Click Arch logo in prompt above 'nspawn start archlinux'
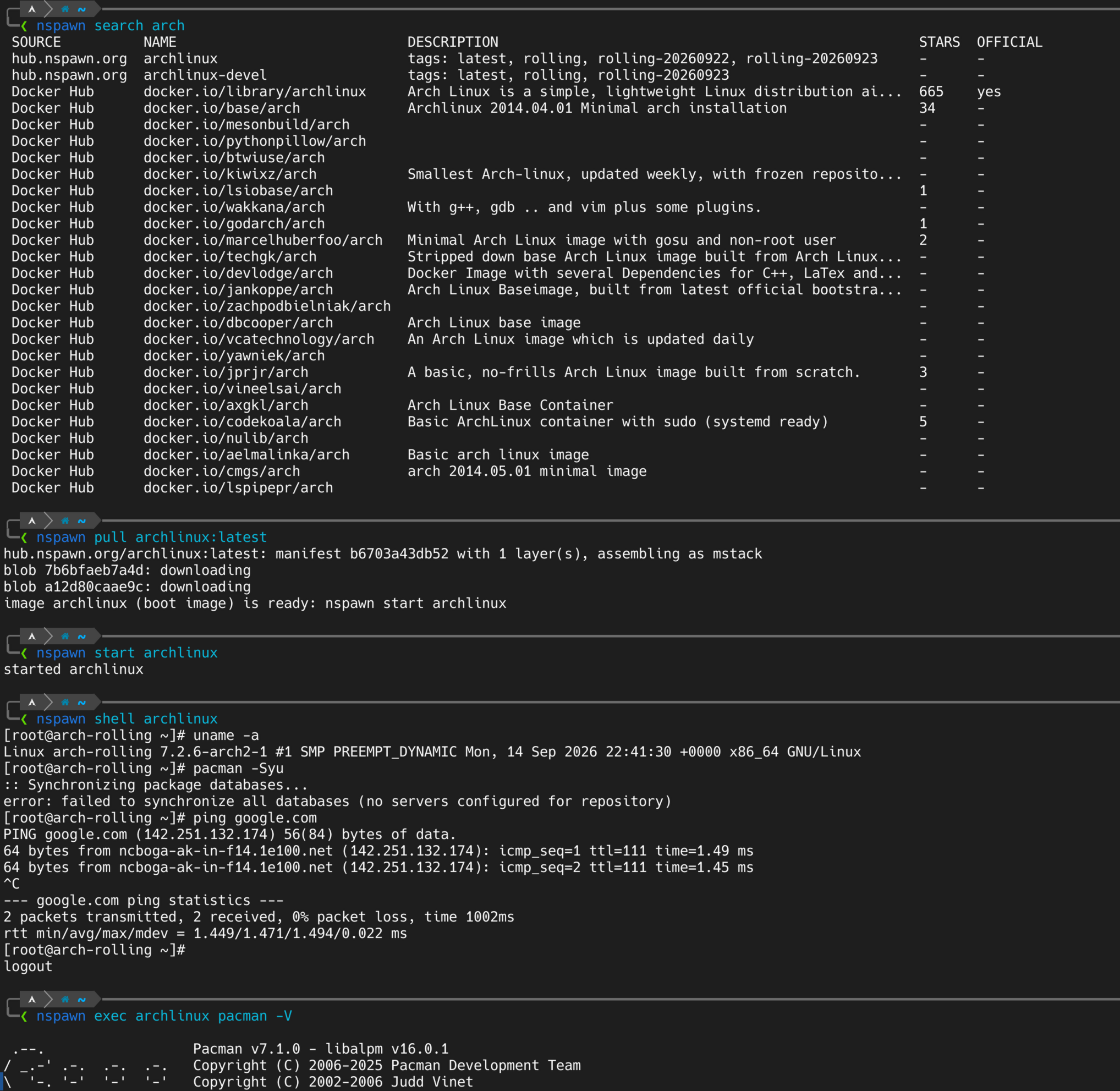 (x=32, y=637)
